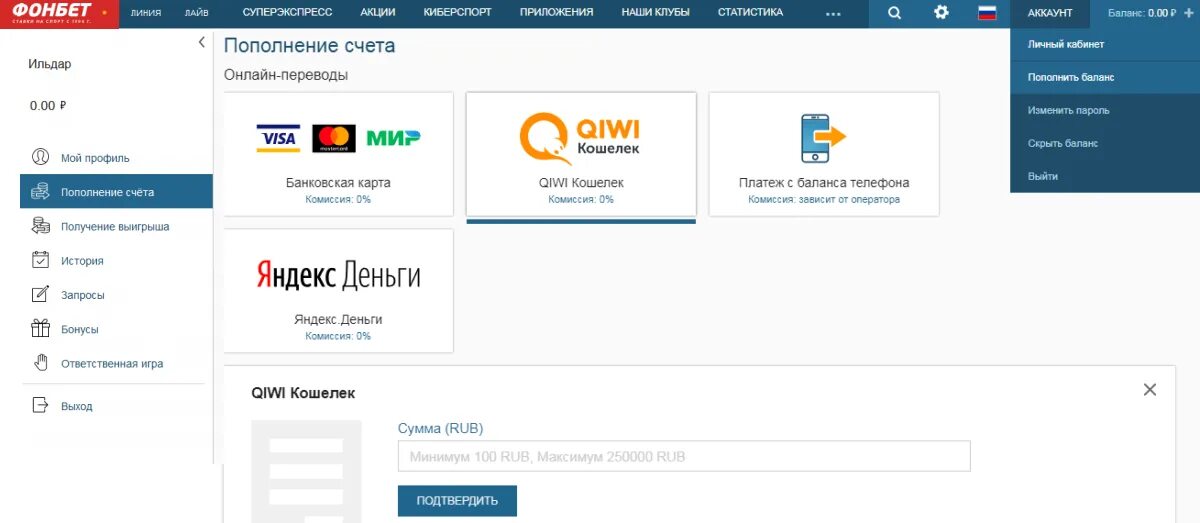Open СТАТИСТИКА section

coord(750,13)
